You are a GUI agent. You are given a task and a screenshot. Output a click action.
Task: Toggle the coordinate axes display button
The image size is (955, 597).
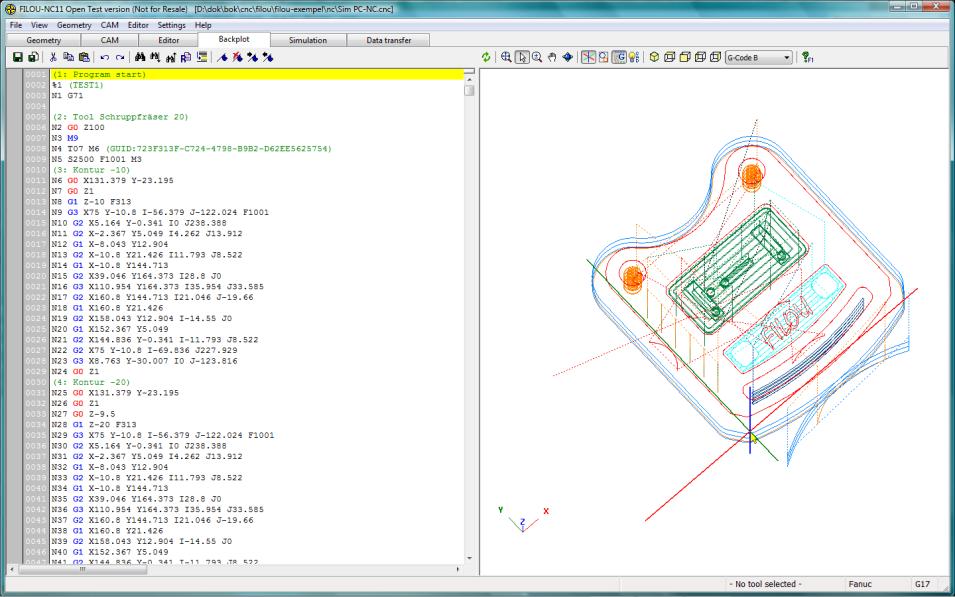[x=588, y=57]
